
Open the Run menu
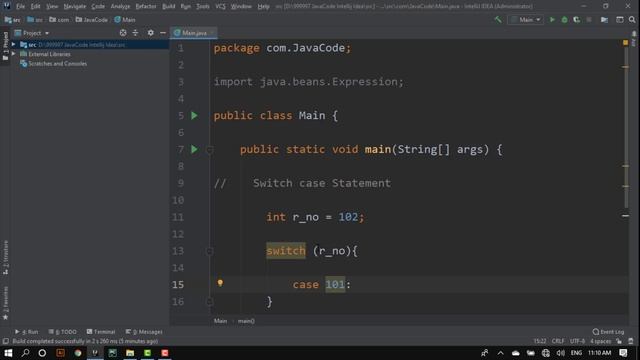point(185,7)
